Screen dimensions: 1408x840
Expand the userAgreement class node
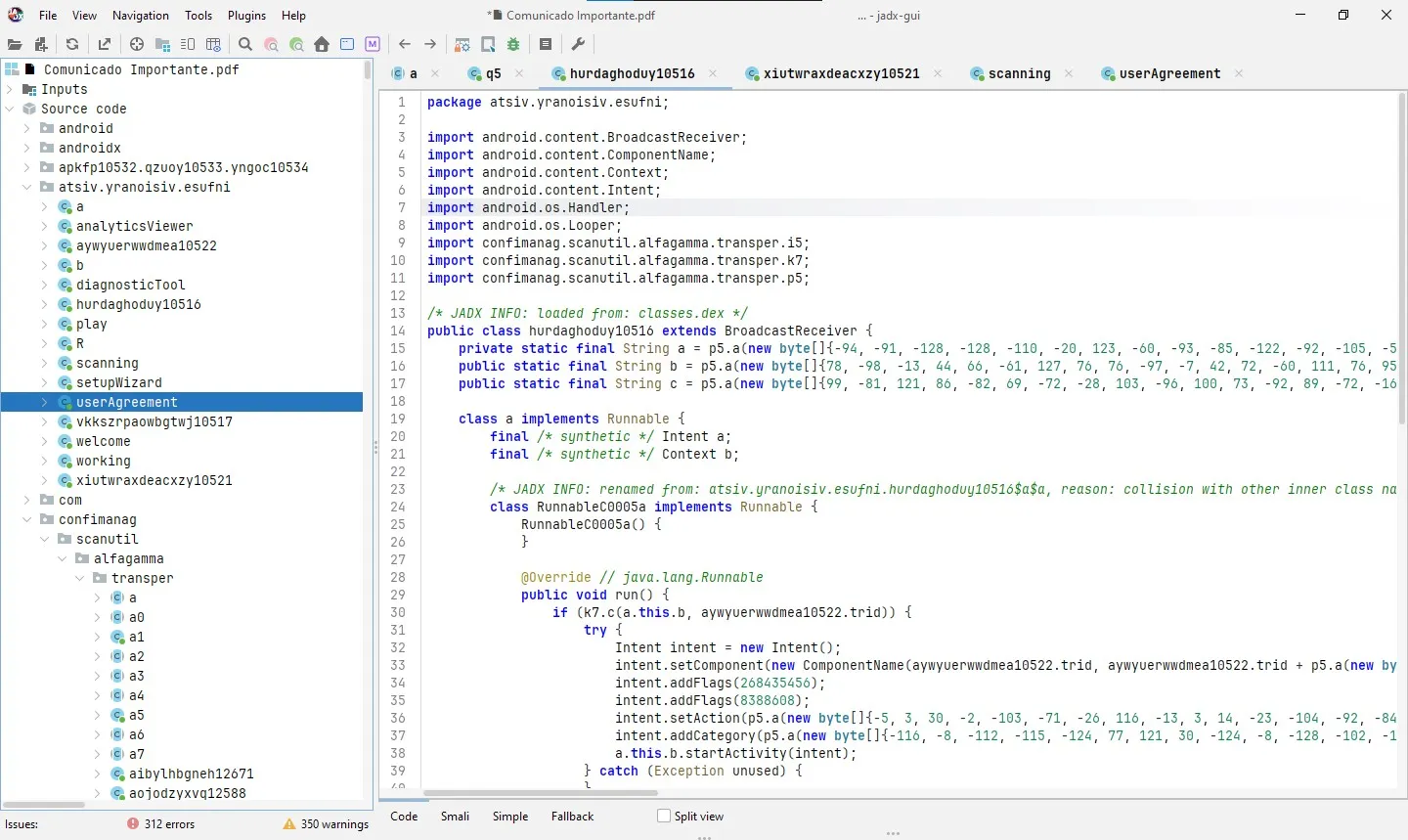44,402
